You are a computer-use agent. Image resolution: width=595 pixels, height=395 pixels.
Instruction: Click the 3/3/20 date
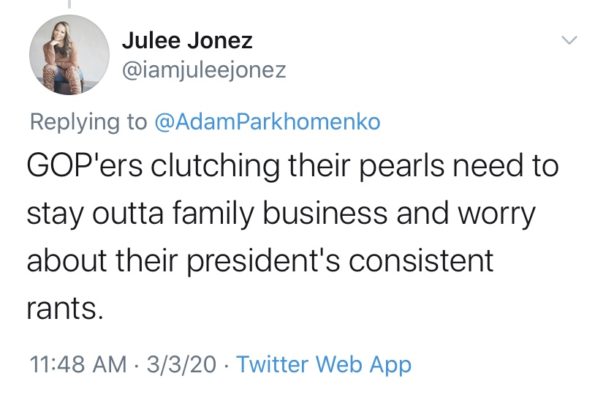(181, 364)
